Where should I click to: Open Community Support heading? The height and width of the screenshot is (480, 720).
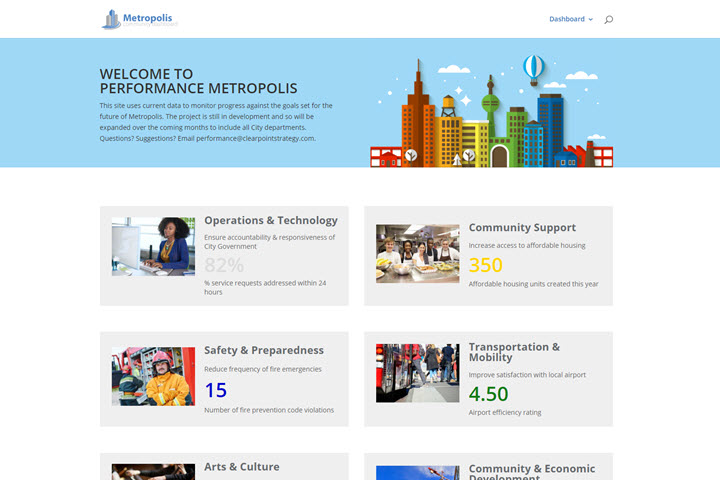tap(522, 228)
